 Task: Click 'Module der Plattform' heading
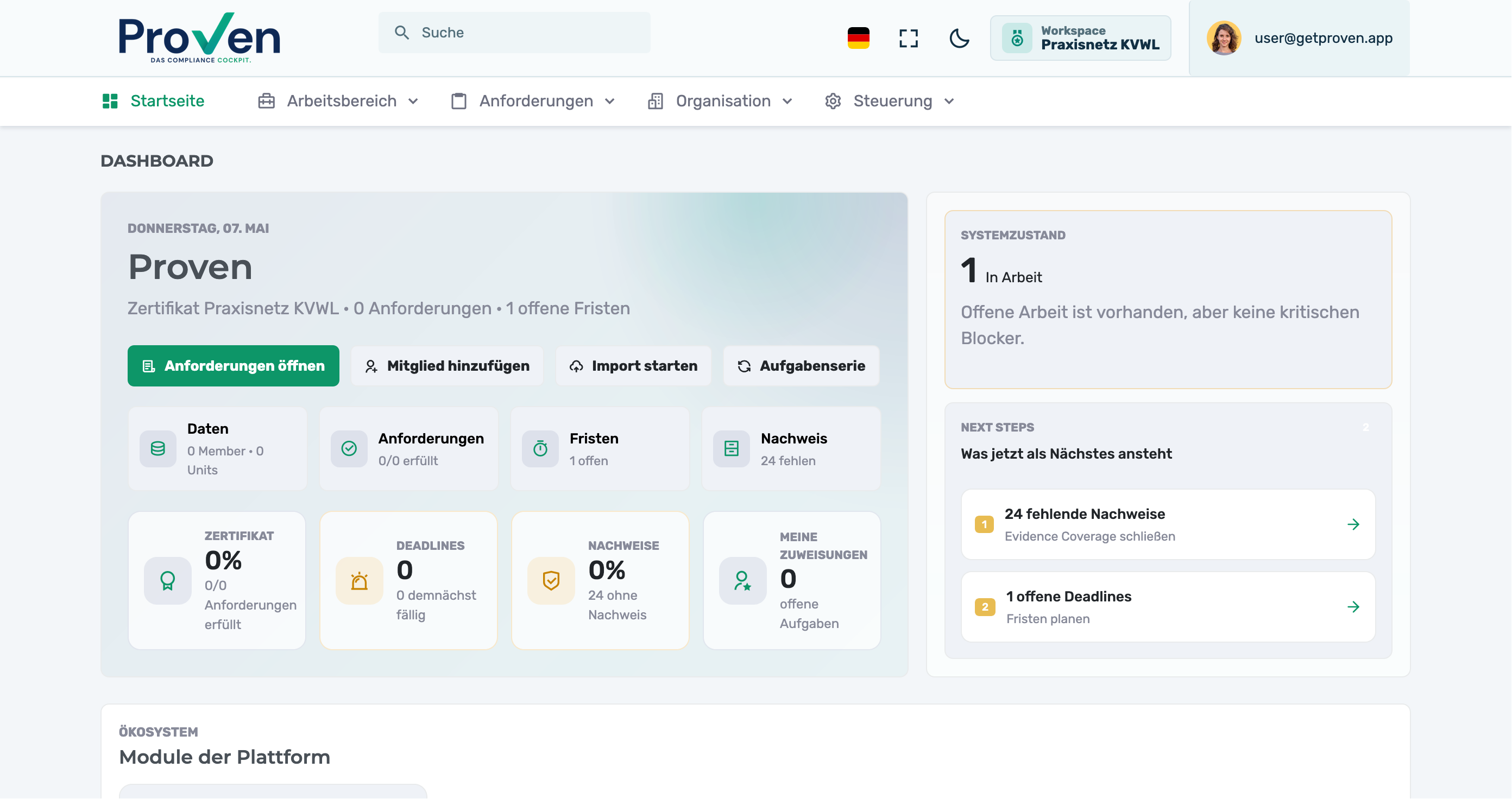click(x=225, y=758)
